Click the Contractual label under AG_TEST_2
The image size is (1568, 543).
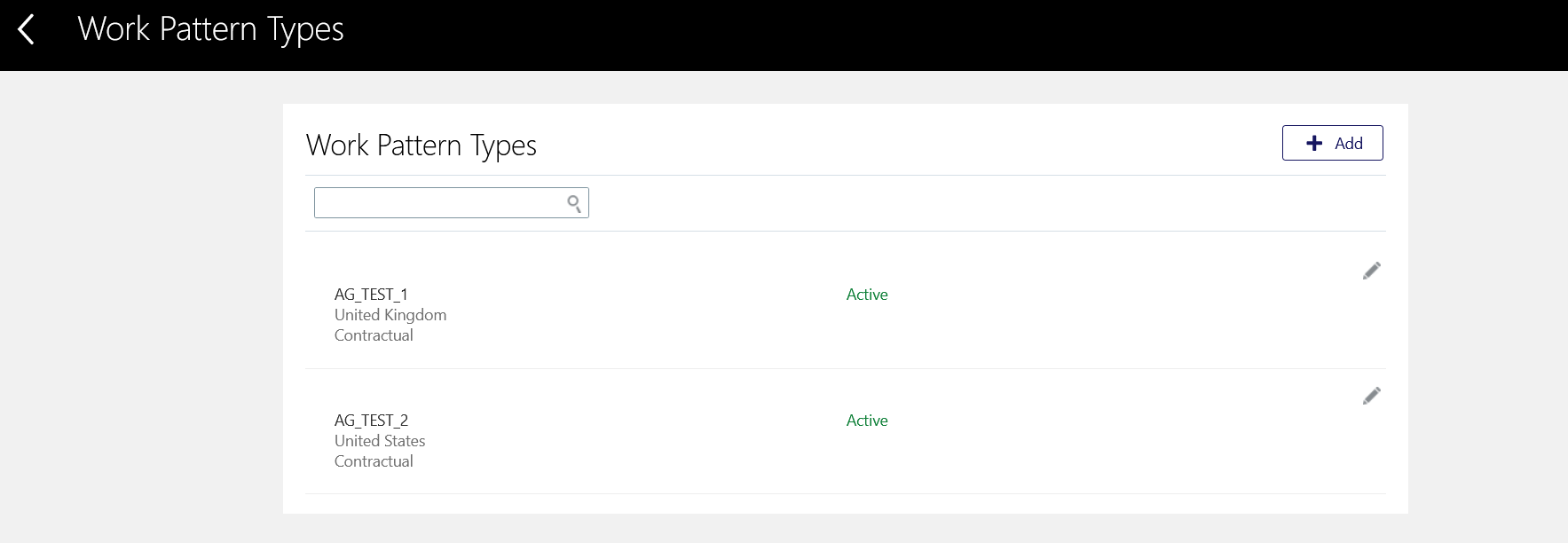373,460
